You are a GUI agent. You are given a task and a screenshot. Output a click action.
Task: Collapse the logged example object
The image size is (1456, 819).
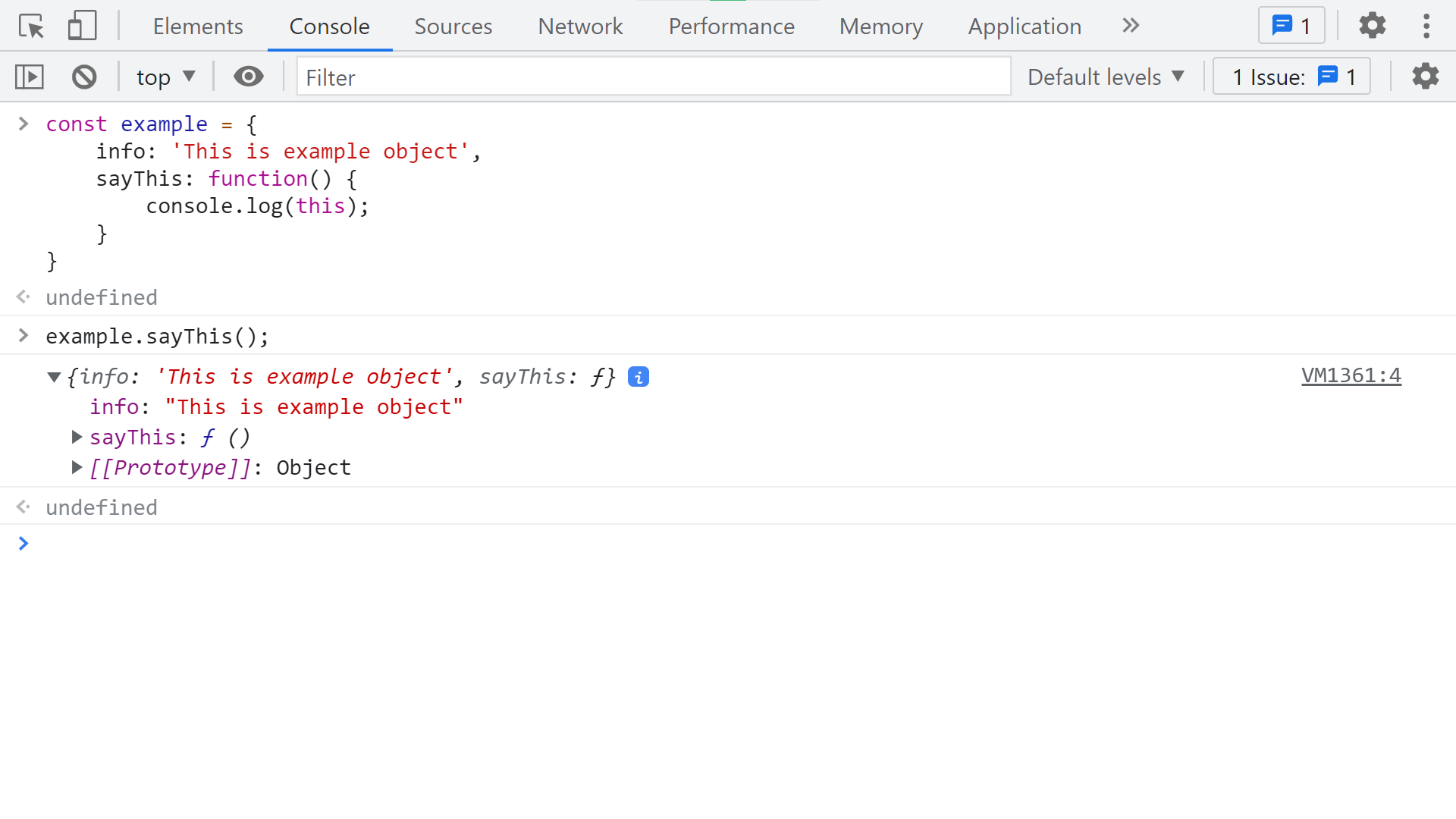coord(54,377)
